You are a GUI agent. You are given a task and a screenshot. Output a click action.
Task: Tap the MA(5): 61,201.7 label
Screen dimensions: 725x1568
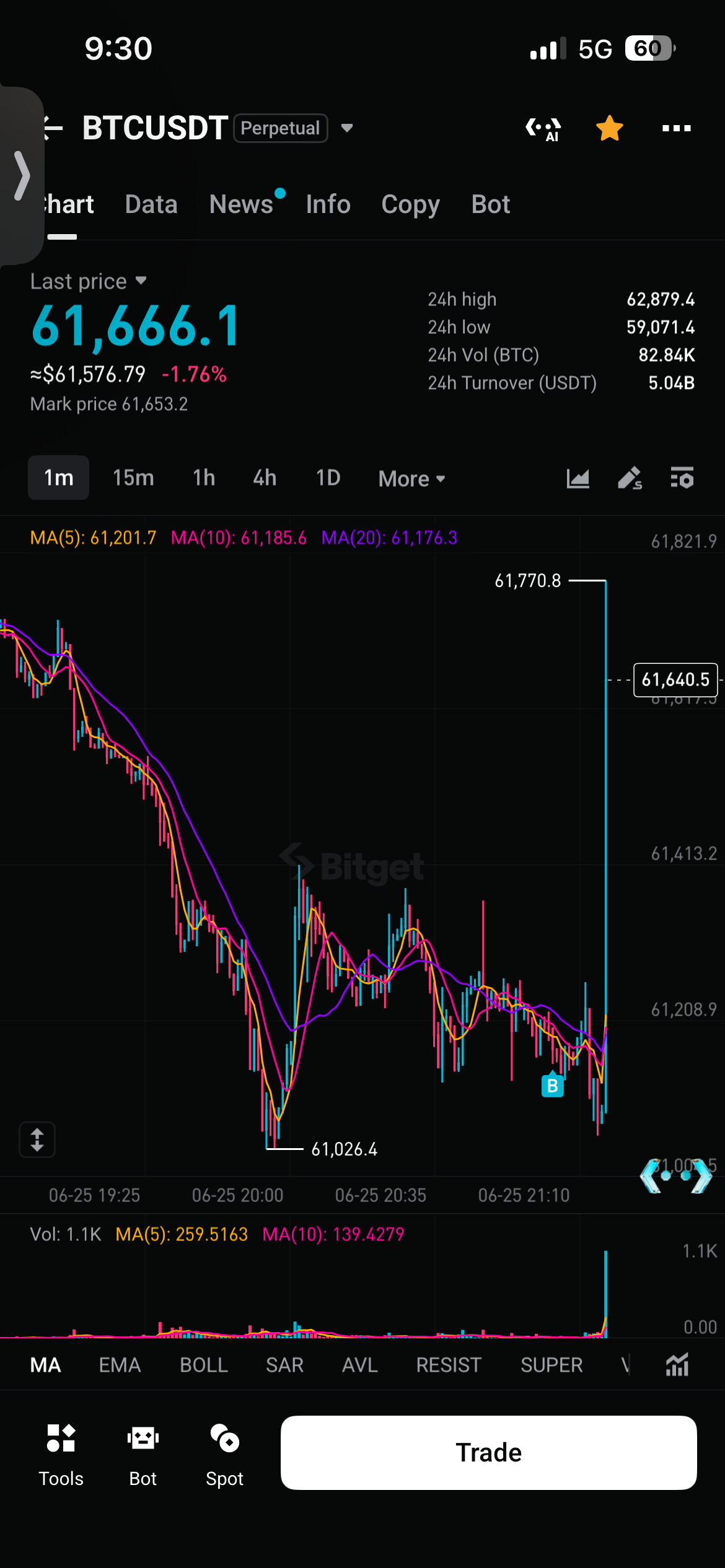tap(93, 538)
